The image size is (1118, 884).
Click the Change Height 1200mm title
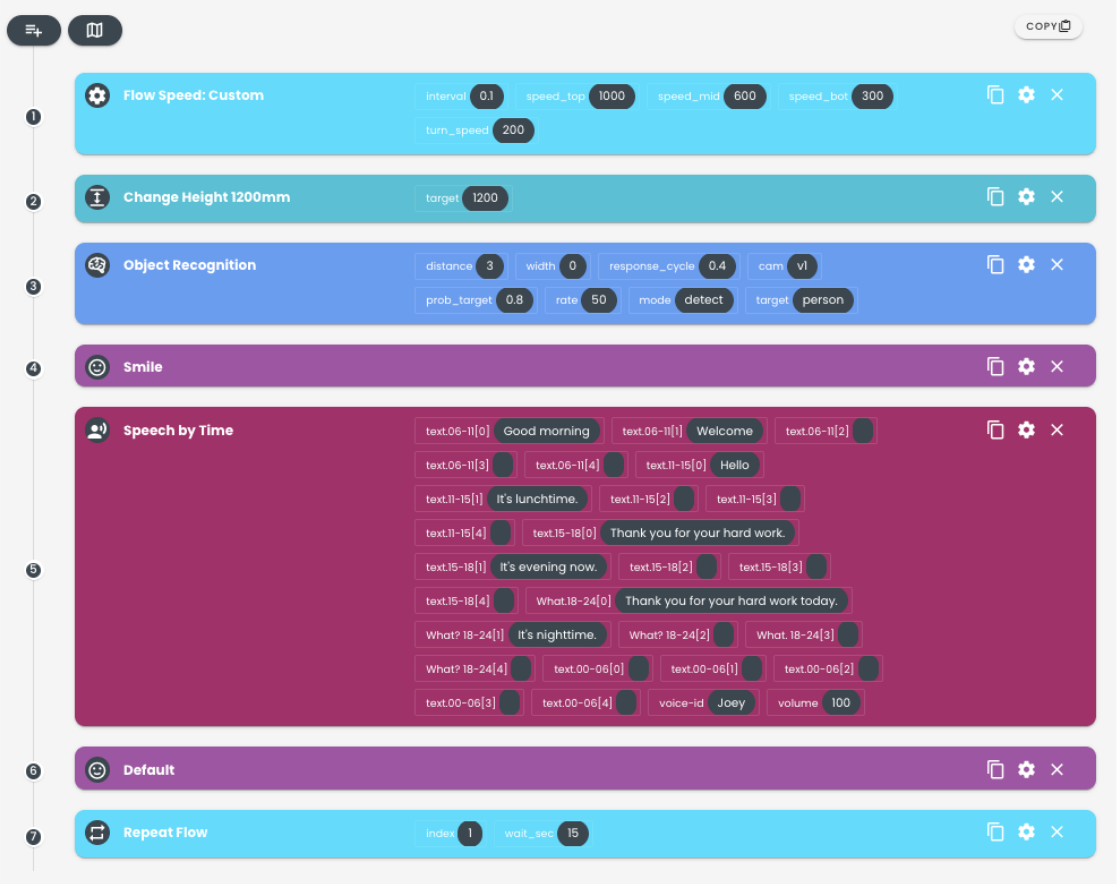coord(207,197)
